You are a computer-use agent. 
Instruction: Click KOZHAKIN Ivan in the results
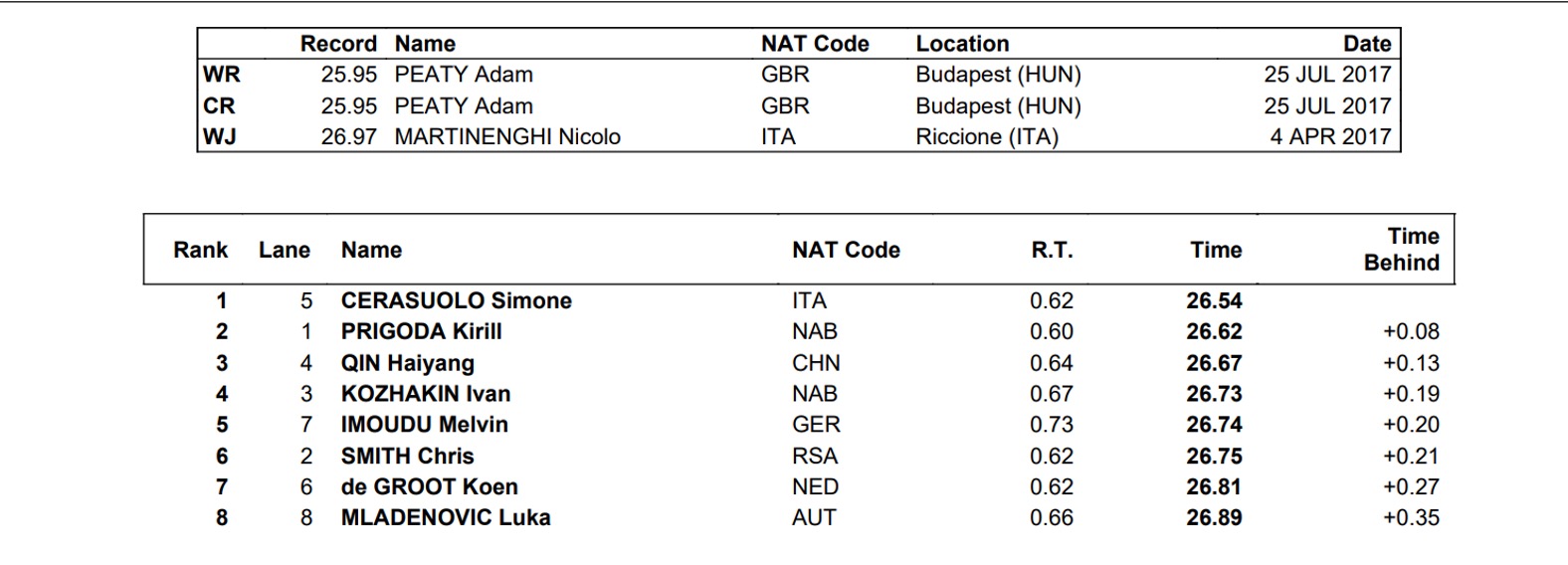[425, 394]
